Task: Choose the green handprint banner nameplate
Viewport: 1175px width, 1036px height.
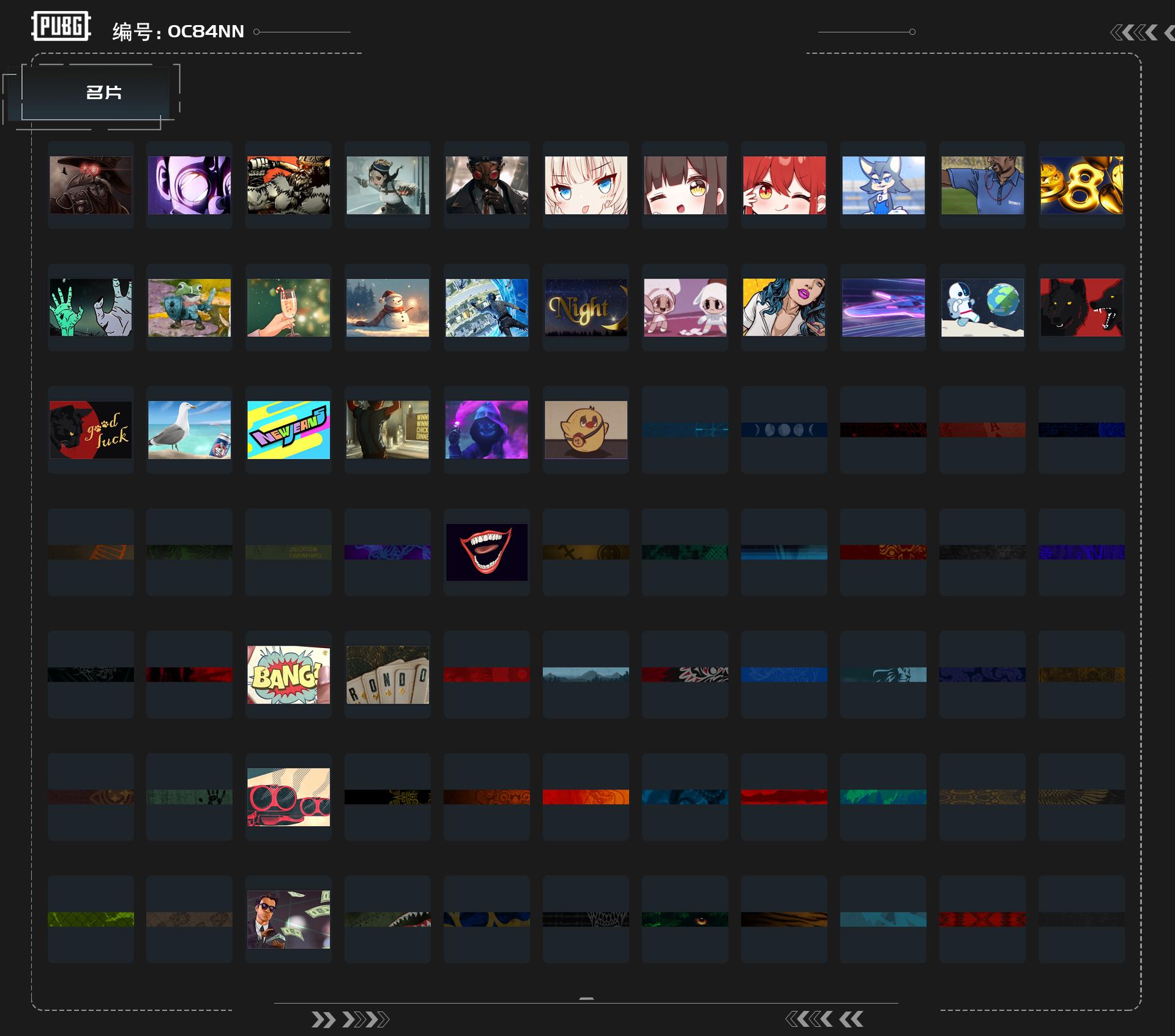Action: coord(190,797)
